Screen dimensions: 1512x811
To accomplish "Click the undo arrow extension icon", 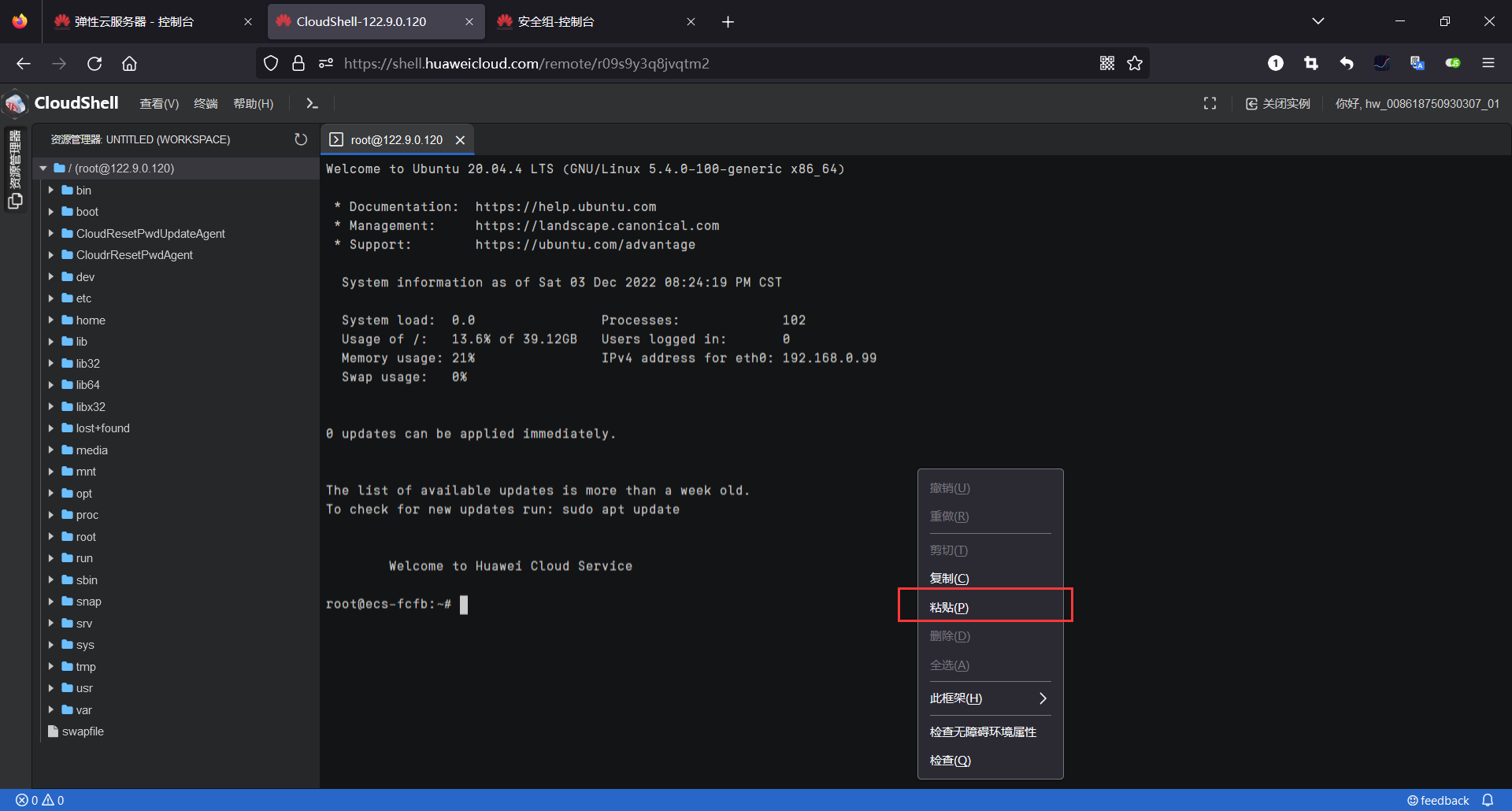I will coord(1347,64).
